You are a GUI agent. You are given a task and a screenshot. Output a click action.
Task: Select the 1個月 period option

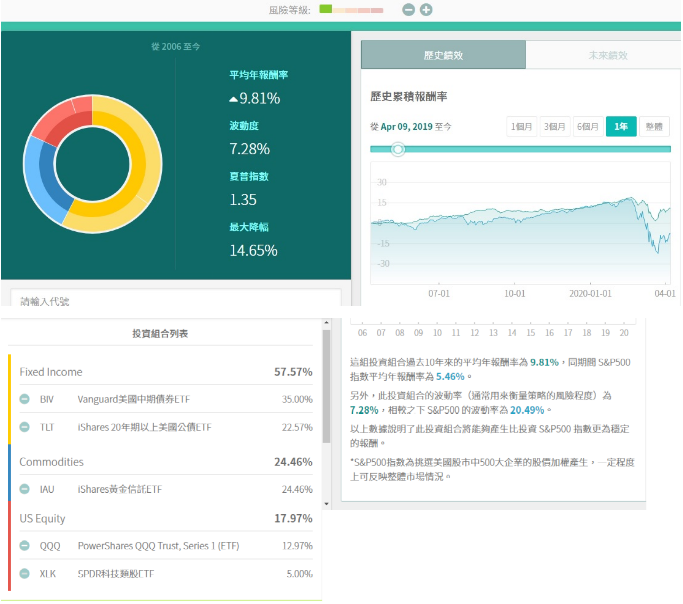click(521, 126)
